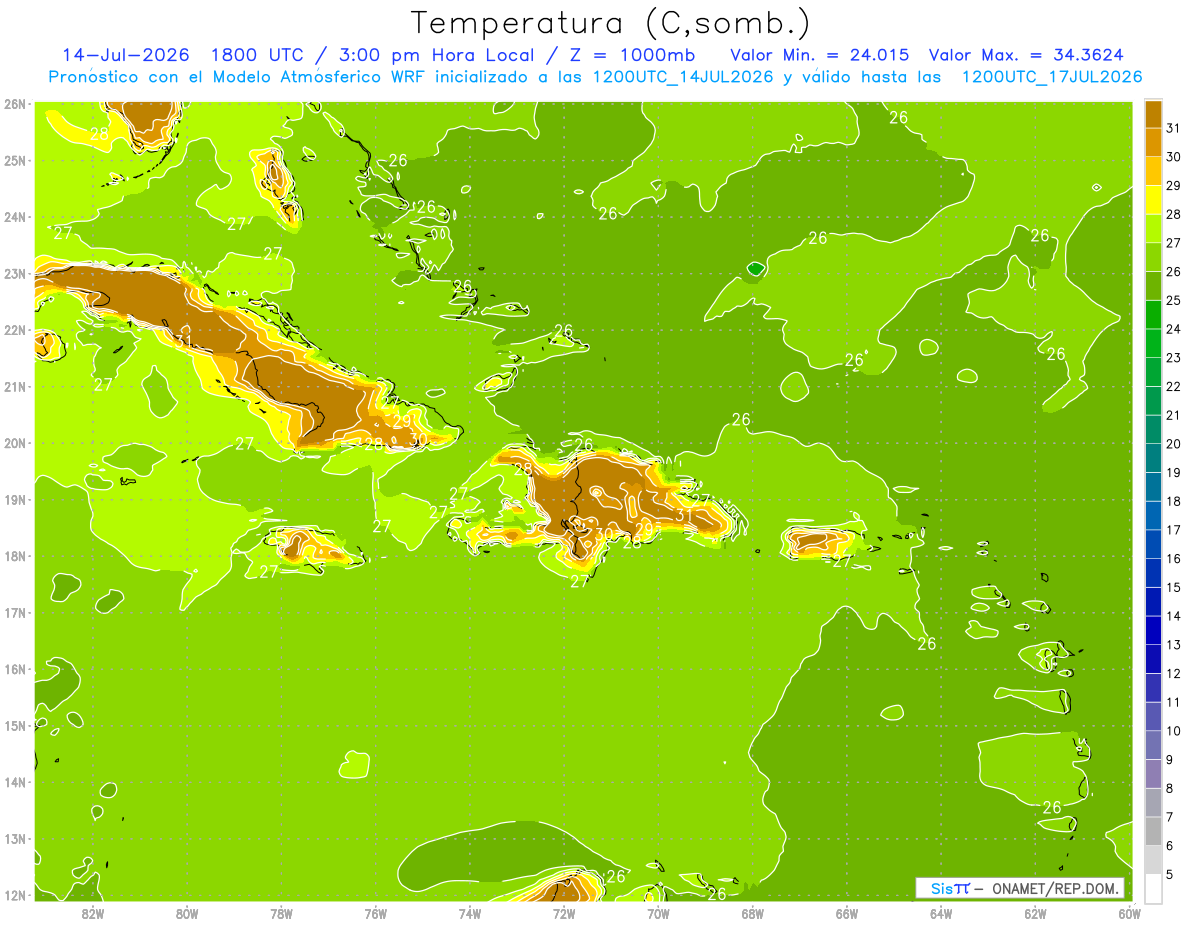This screenshot has height=927, width=1200.
Task: Click the white swatch below the 5 label
Action: pos(1153,888)
